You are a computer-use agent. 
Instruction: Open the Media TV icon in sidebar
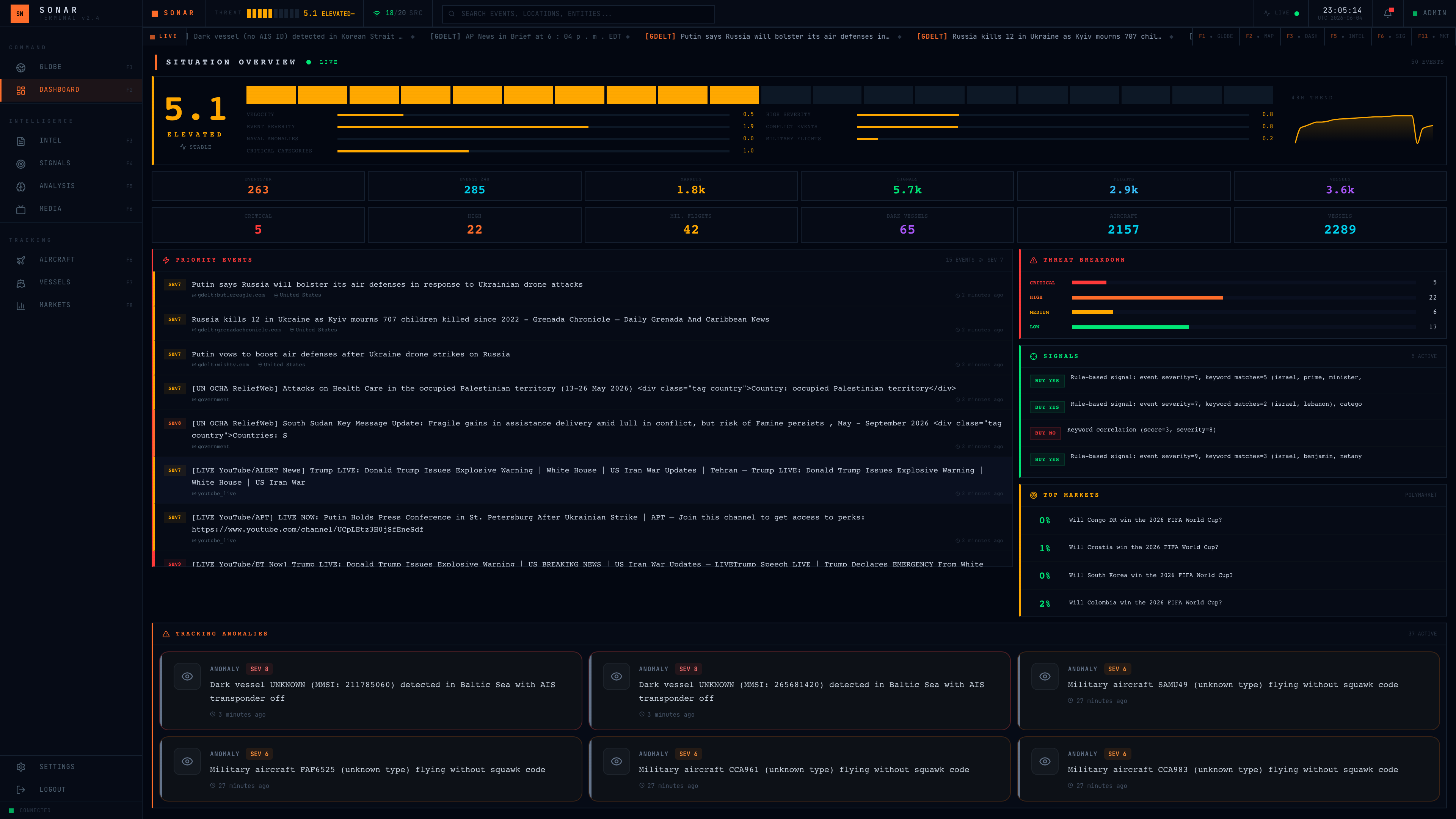pos(21,209)
